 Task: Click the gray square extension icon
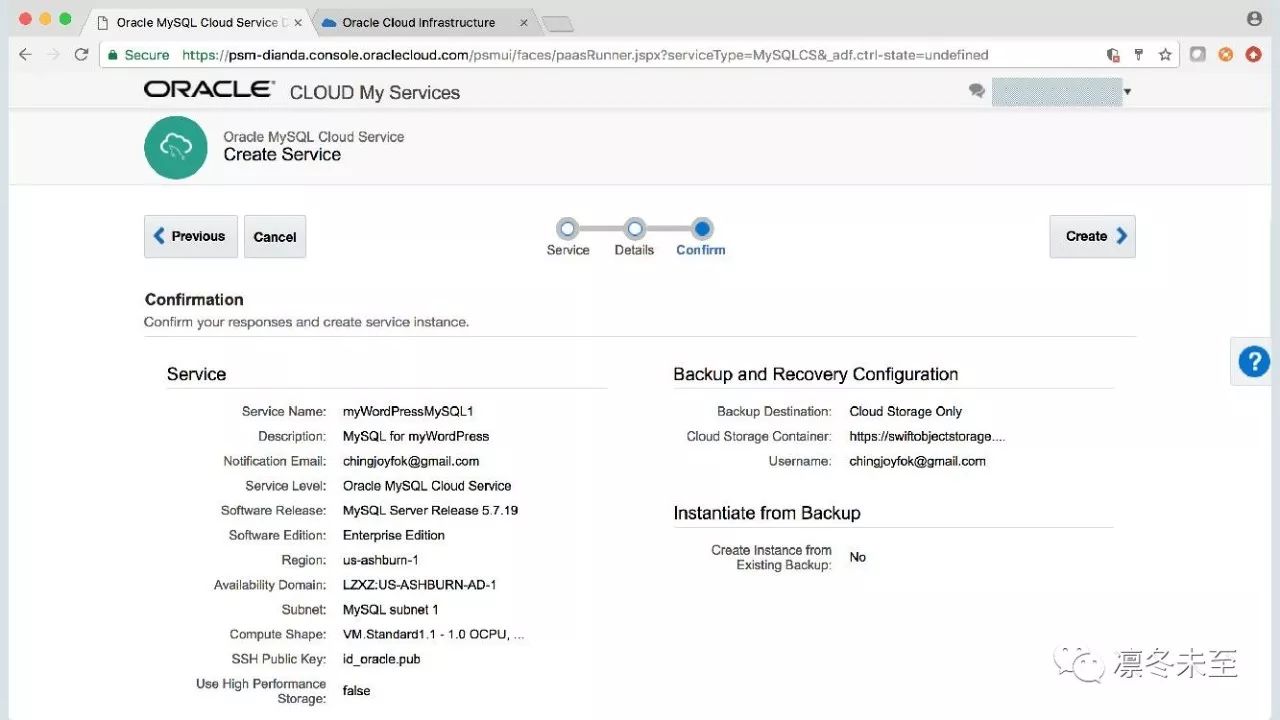pyautogui.click(x=1197, y=55)
